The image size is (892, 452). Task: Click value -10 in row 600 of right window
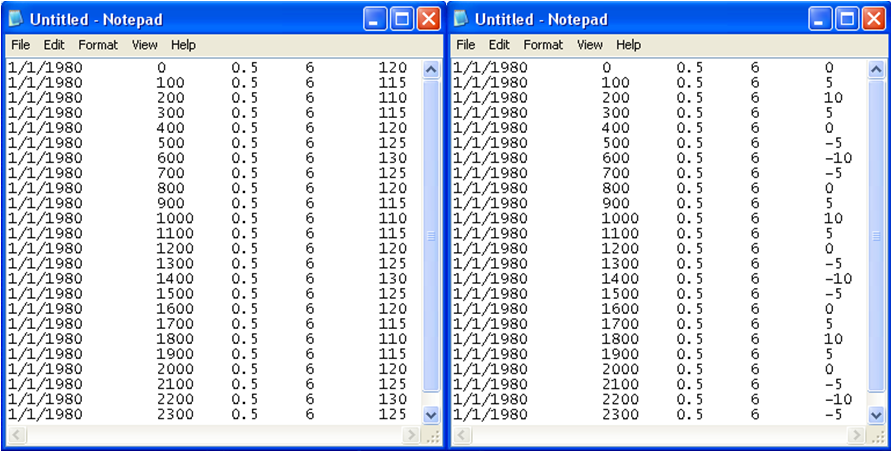tap(838, 158)
